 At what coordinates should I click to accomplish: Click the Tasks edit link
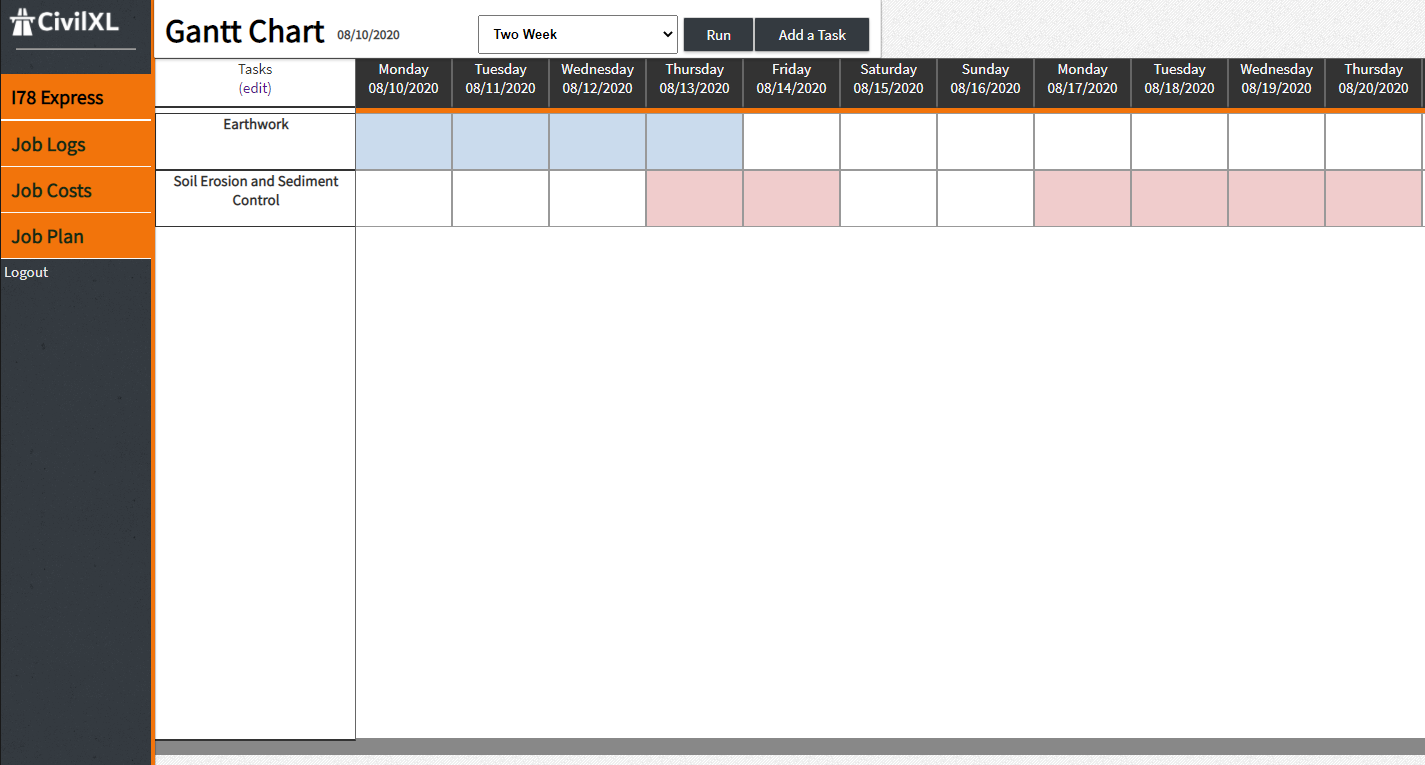point(255,88)
